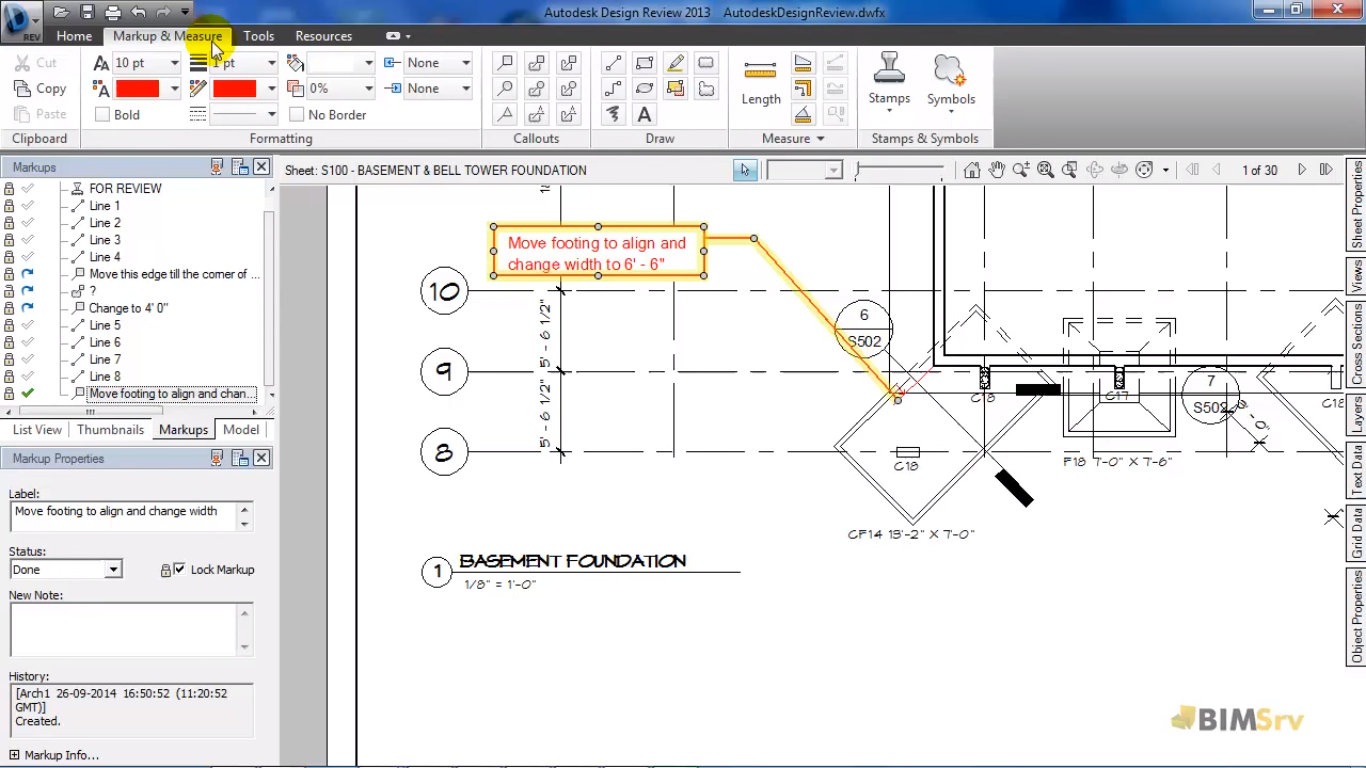Select the Line draw tool
The width and height of the screenshot is (1366, 768).
tap(613, 63)
